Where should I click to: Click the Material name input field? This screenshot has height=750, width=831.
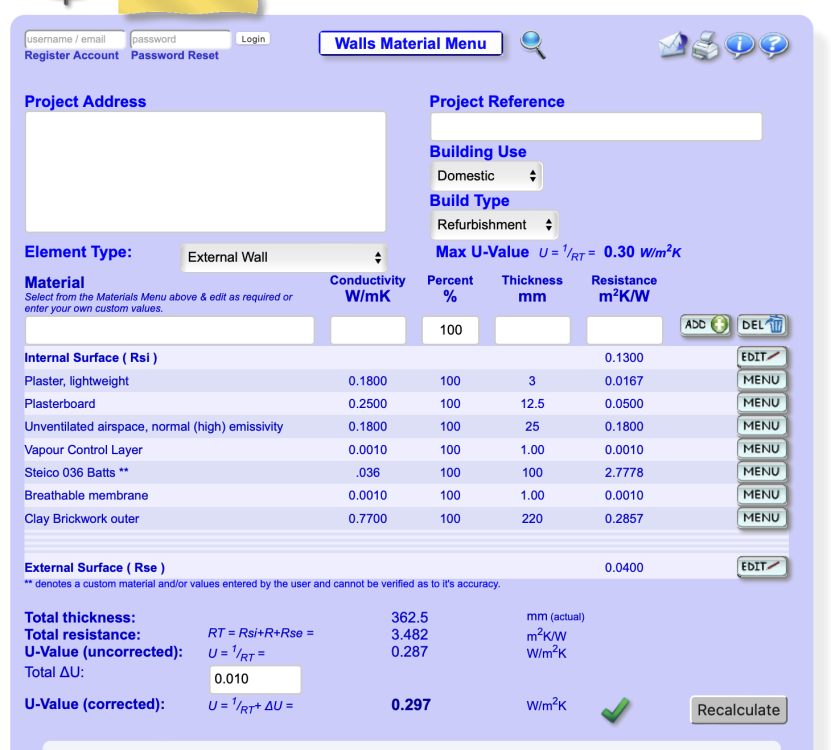click(170, 330)
